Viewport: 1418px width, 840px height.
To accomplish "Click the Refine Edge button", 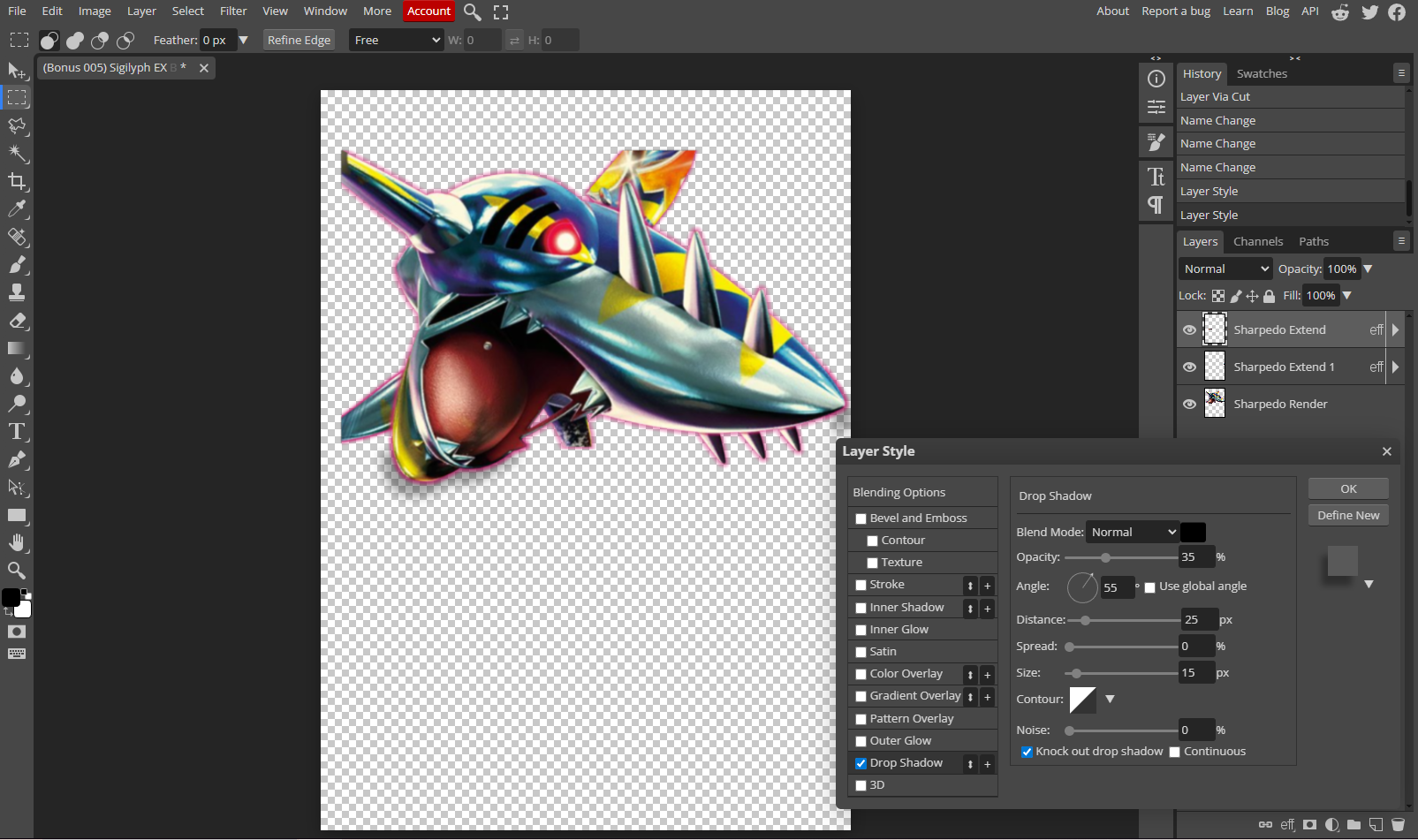I will tap(299, 41).
